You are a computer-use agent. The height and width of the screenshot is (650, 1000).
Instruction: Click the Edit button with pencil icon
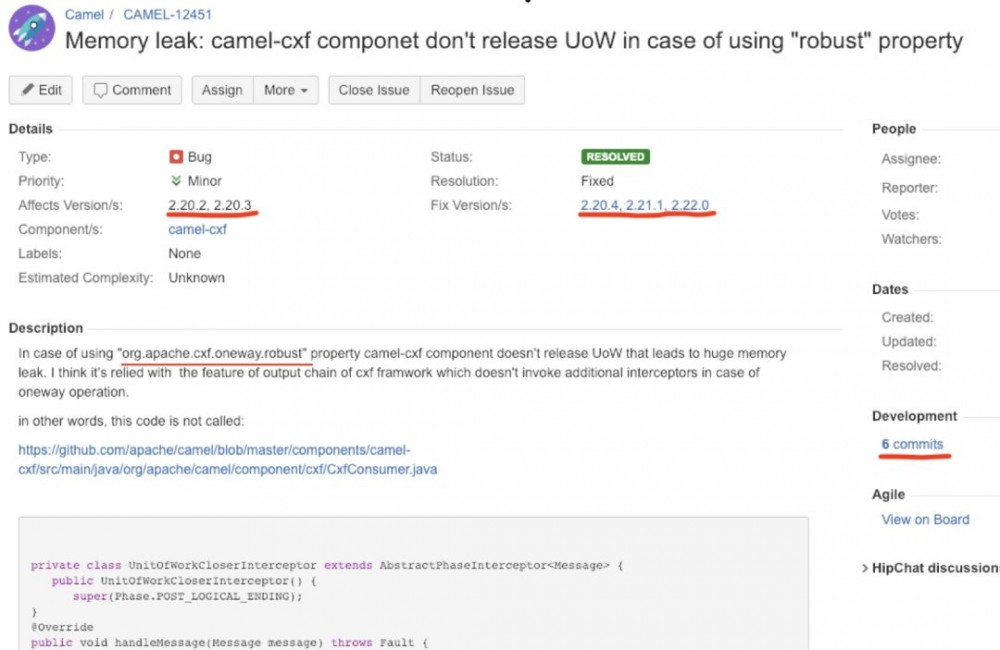click(41, 90)
